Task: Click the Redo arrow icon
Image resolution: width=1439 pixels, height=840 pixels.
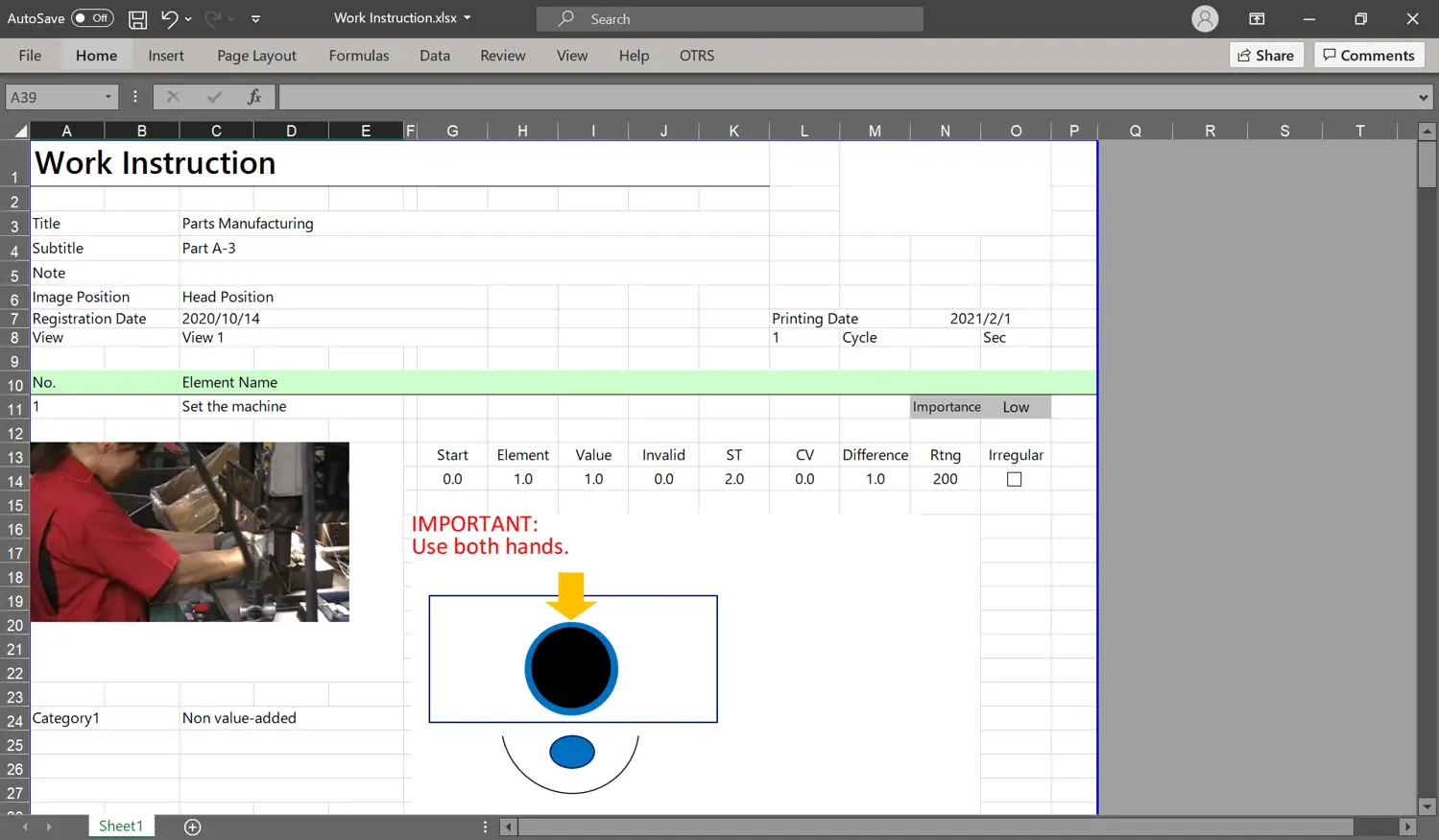Action: (213, 18)
